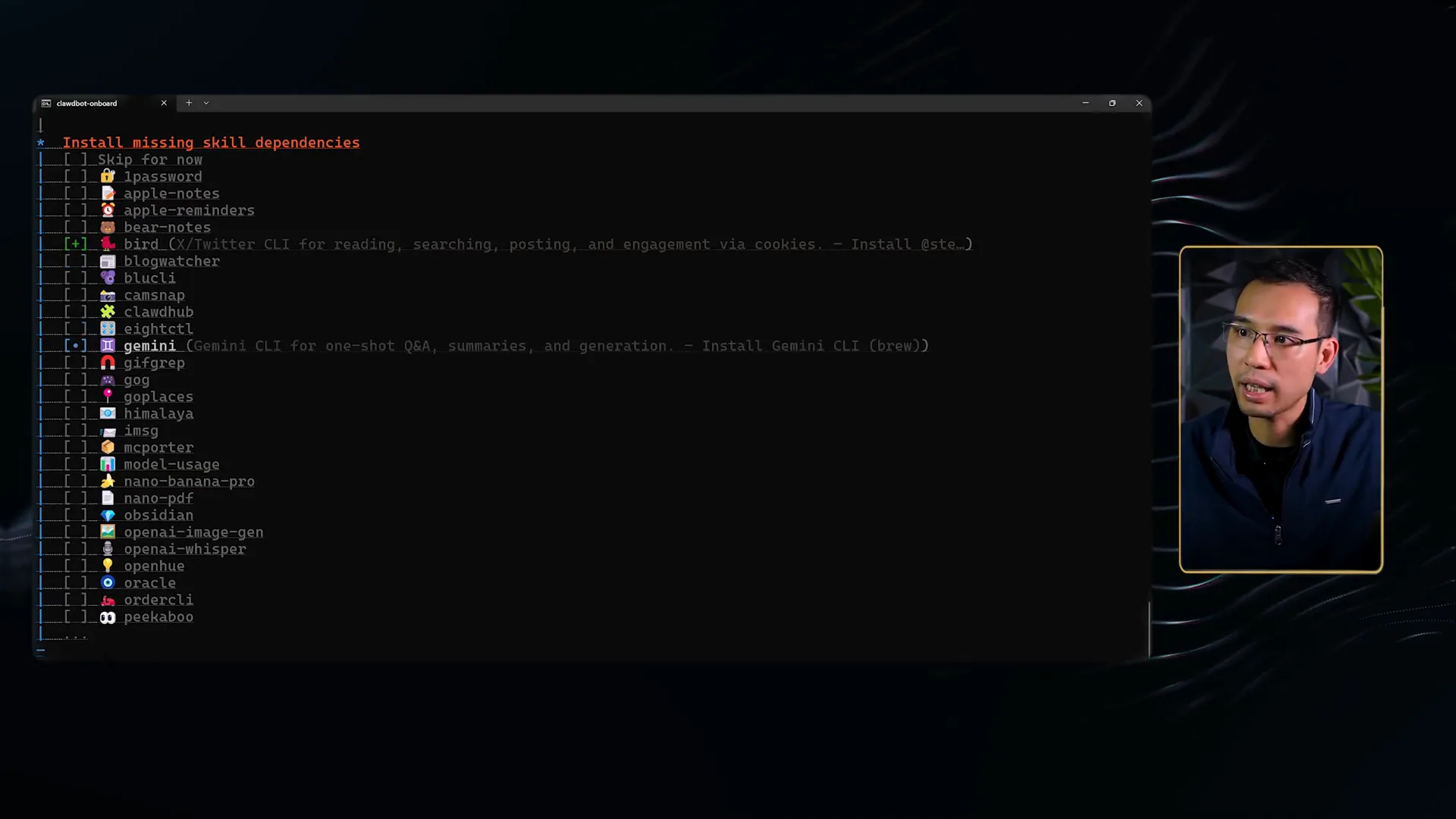The width and height of the screenshot is (1456, 819).
Task: Click the terminal icon in clawdbot-onboard tab
Action: 46,103
